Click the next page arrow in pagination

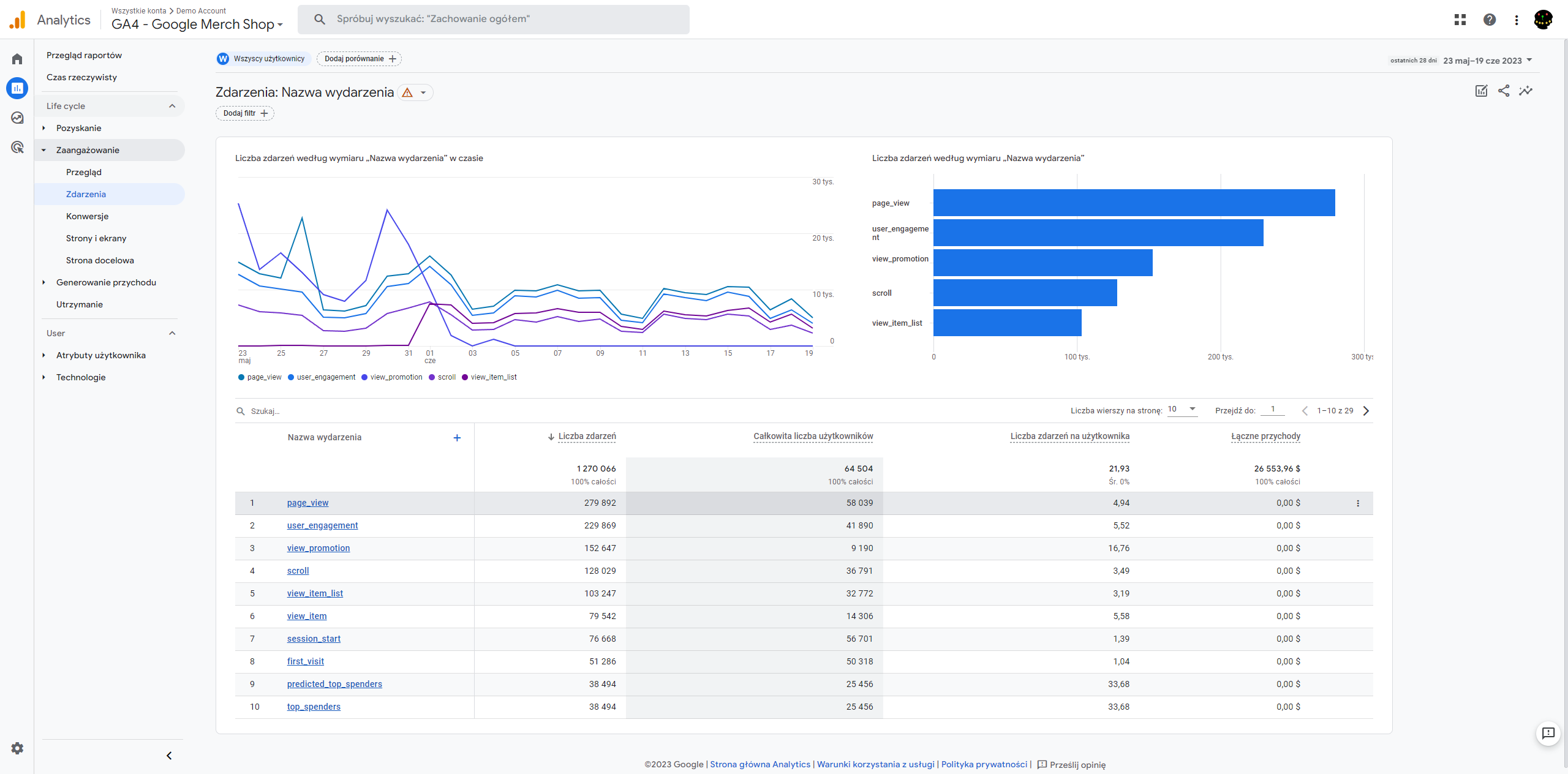pos(1366,411)
